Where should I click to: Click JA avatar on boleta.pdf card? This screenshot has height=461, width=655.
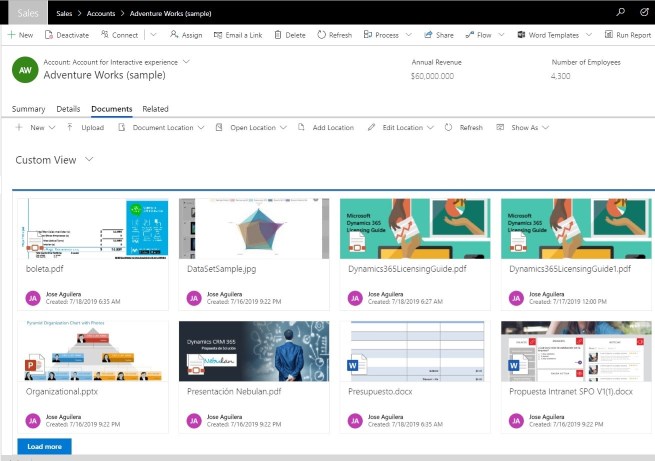coord(33,298)
